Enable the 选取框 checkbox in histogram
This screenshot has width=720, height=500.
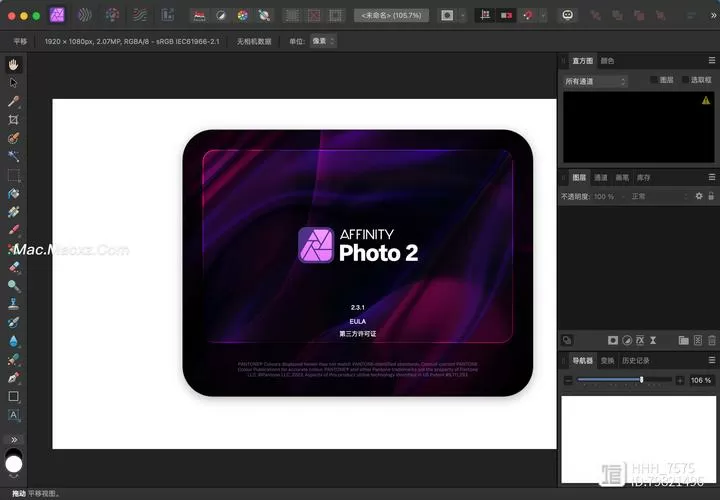point(685,80)
